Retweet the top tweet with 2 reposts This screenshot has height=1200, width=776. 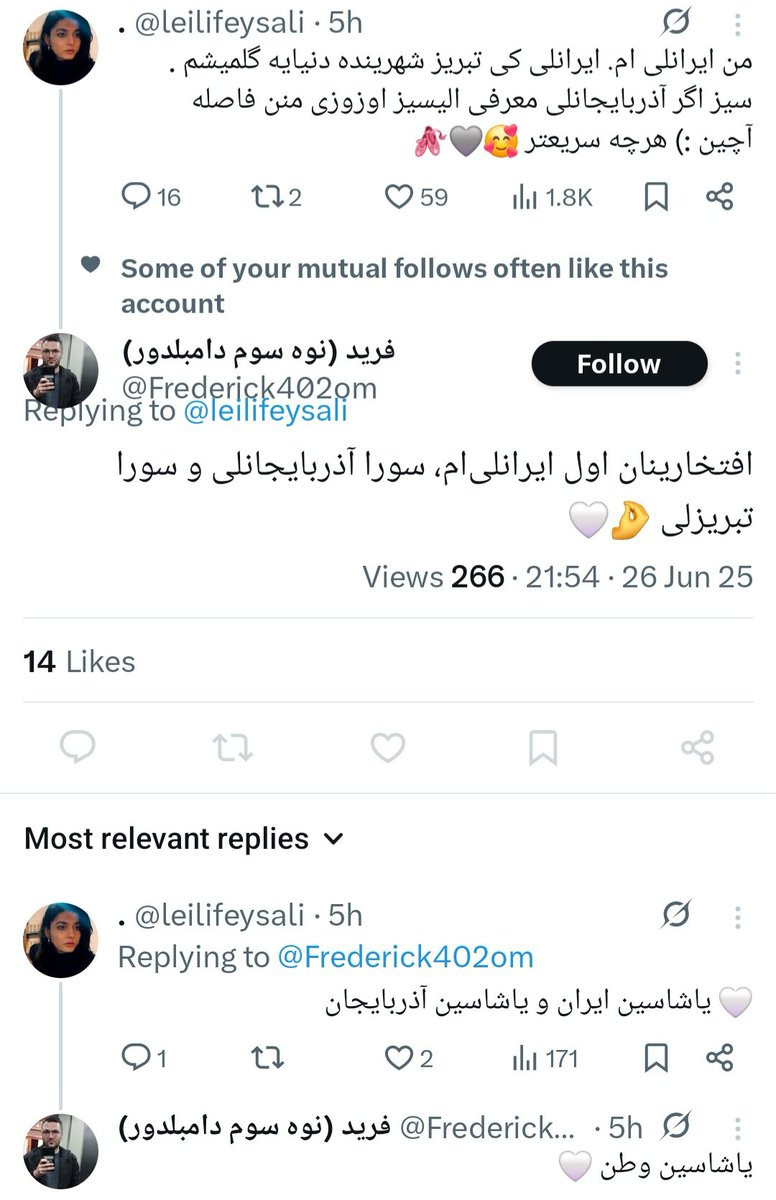pos(275,197)
